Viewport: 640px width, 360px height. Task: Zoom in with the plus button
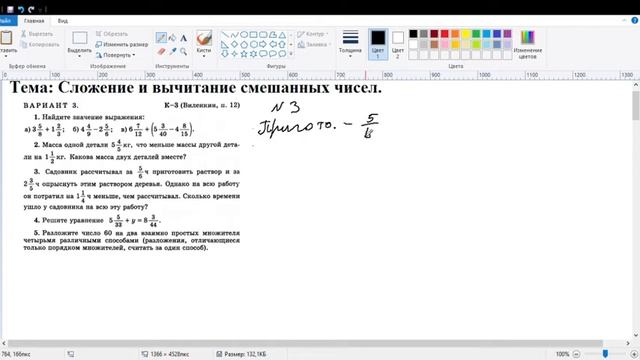(x=634, y=354)
